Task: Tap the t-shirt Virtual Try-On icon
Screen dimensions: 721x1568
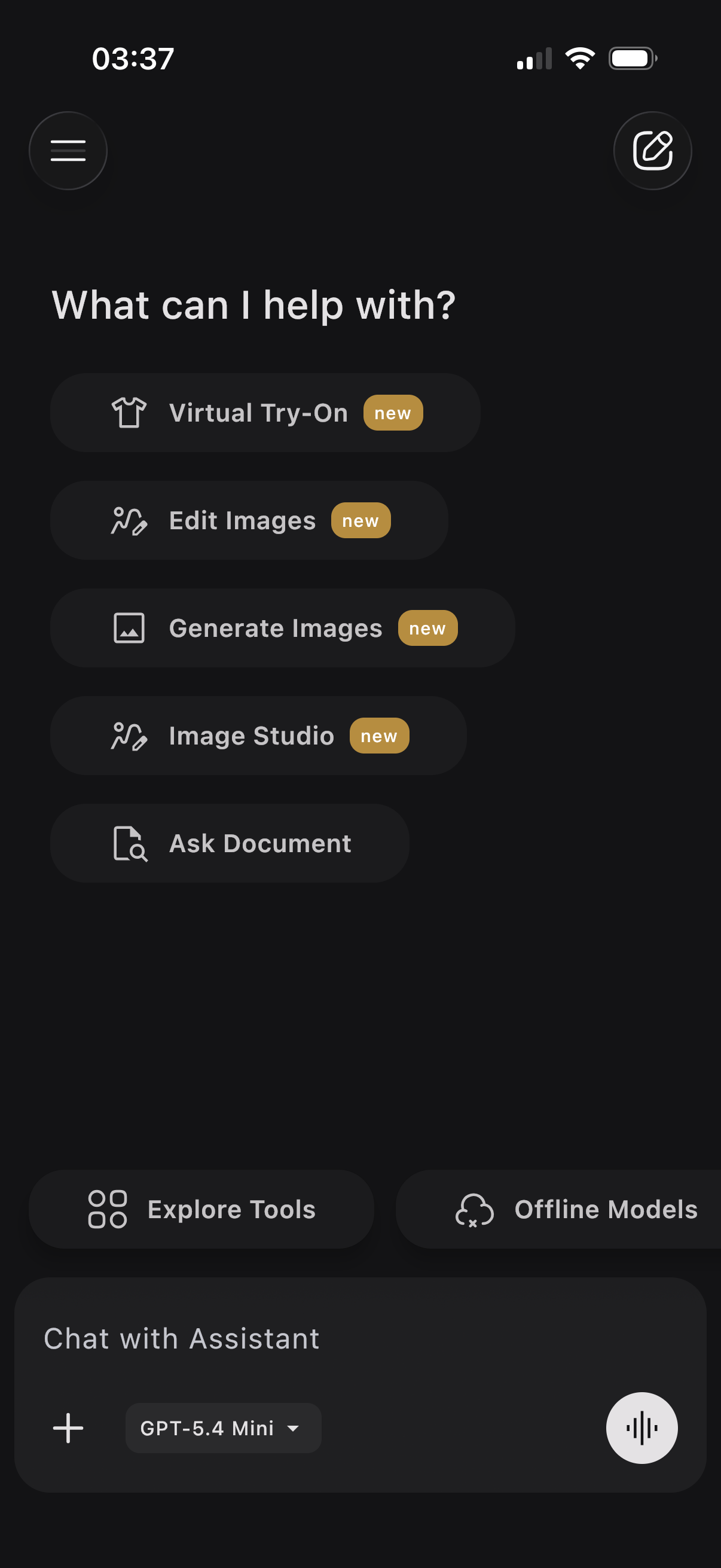Action: pyautogui.click(x=129, y=413)
